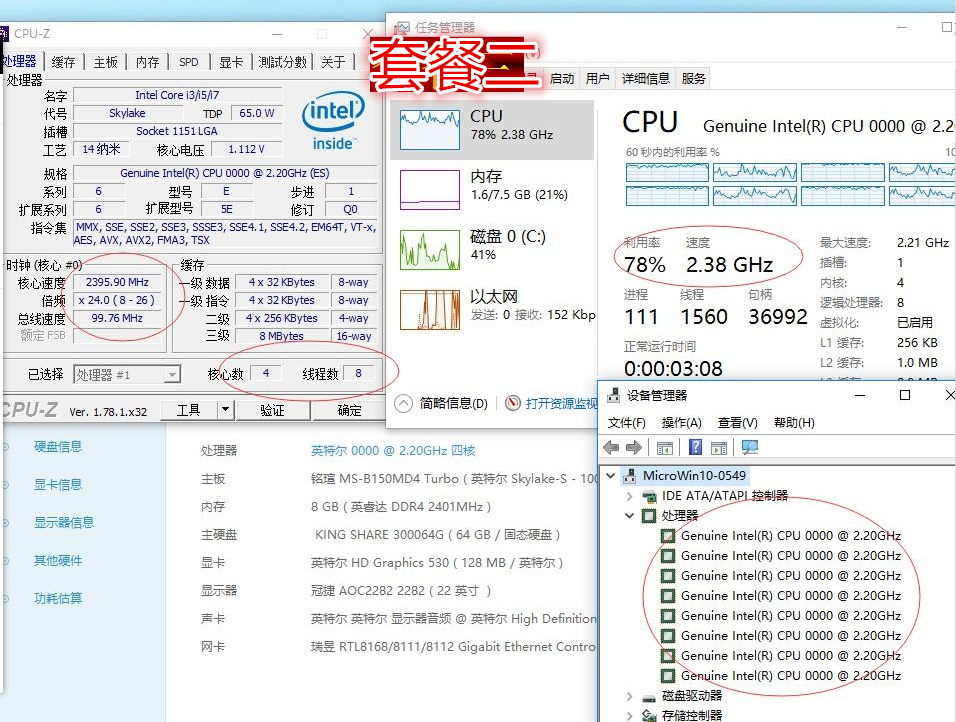This screenshot has width=956, height=722.
Task: Go back in Device Manager toolbar
Action: tap(610, 448)
